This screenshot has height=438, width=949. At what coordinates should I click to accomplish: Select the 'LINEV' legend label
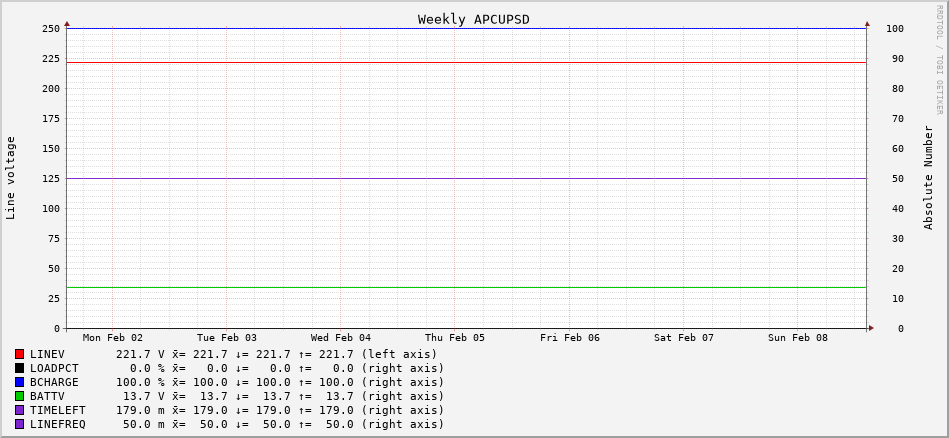tap(47, 354)
